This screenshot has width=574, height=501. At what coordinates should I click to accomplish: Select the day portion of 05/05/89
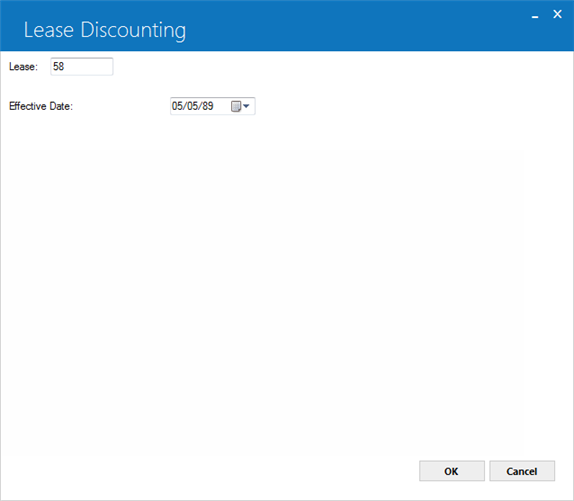pos(192,106)
